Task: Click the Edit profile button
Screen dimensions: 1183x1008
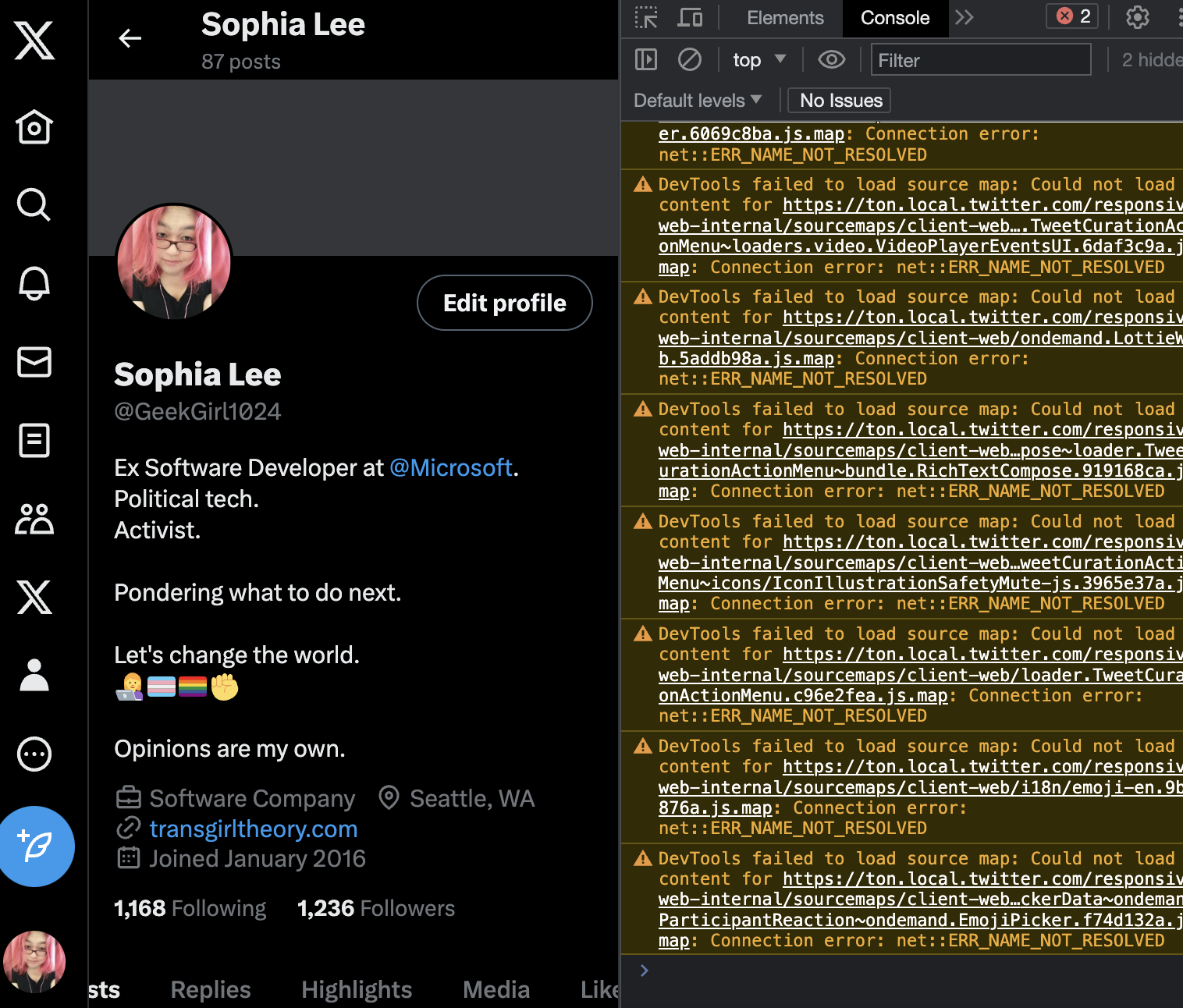Action: 504,303
